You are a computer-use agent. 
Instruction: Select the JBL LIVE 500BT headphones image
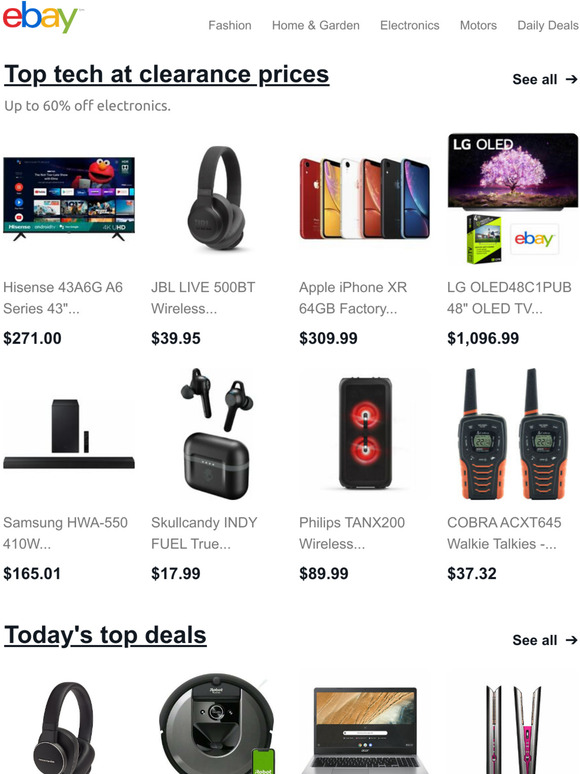(217, 198)
